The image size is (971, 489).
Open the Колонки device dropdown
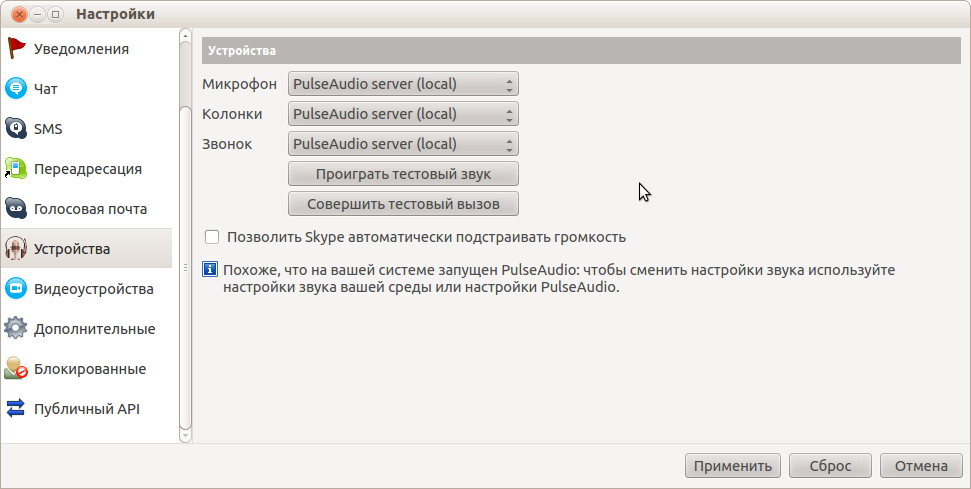tap(403, 114)
